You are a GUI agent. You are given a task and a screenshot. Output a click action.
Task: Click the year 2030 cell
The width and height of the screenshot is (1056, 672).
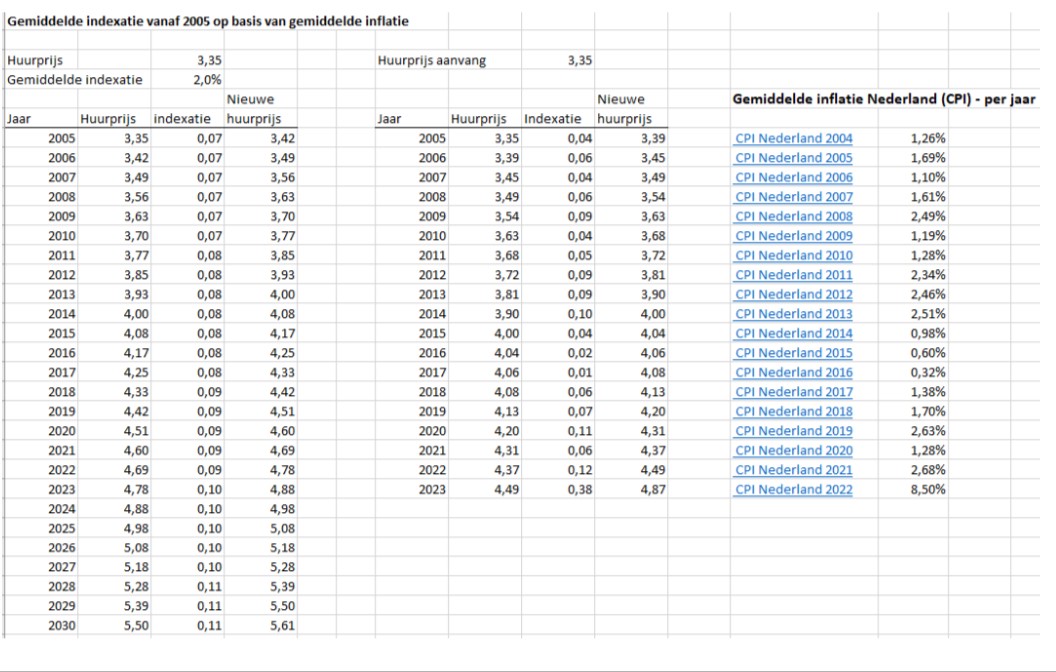(x=58, y=626)
